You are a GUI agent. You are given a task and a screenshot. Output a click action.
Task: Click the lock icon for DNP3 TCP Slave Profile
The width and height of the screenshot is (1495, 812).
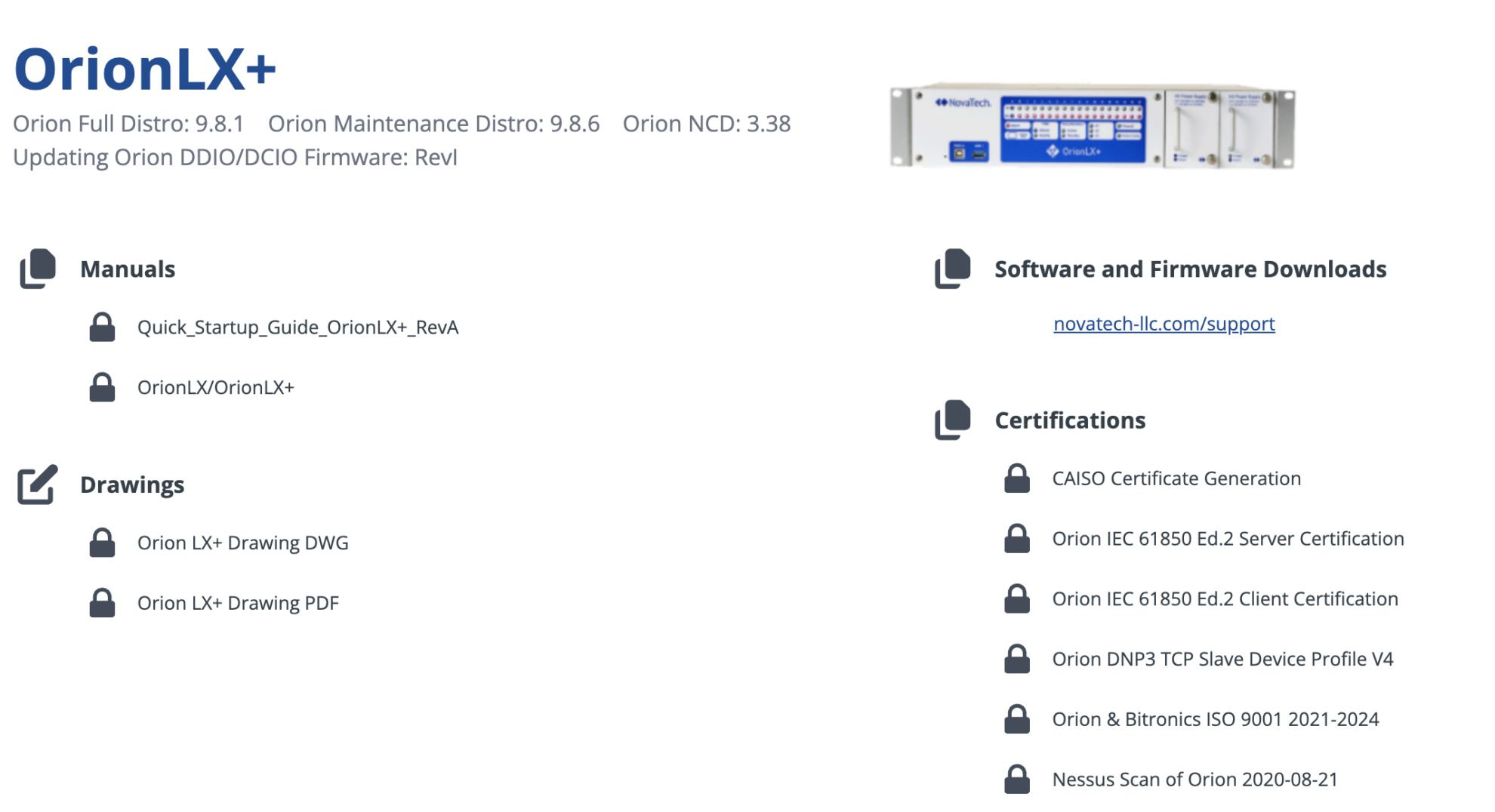click(x=1017, y=659)
